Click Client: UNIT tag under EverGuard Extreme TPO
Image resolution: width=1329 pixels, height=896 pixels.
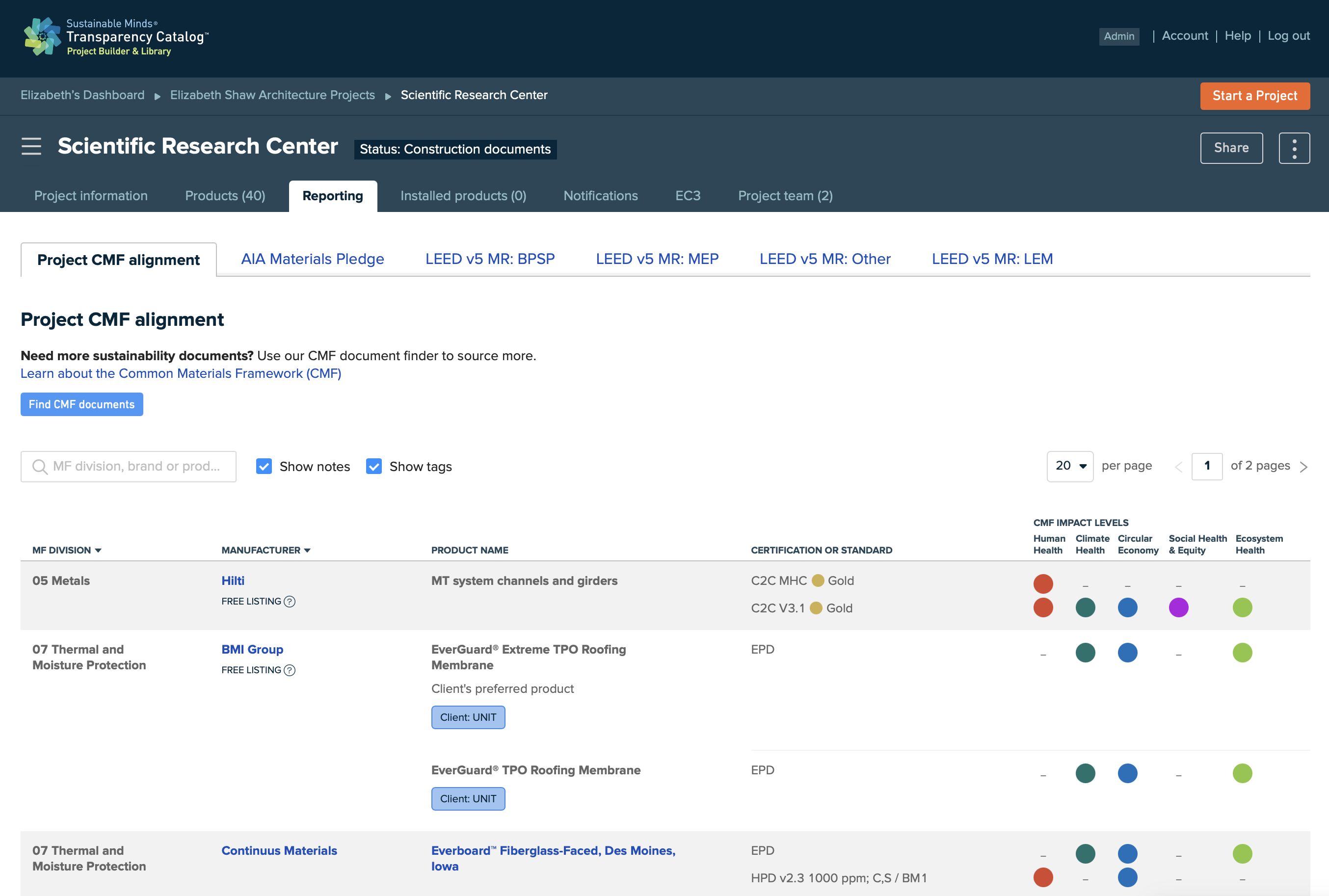point(468,718)
